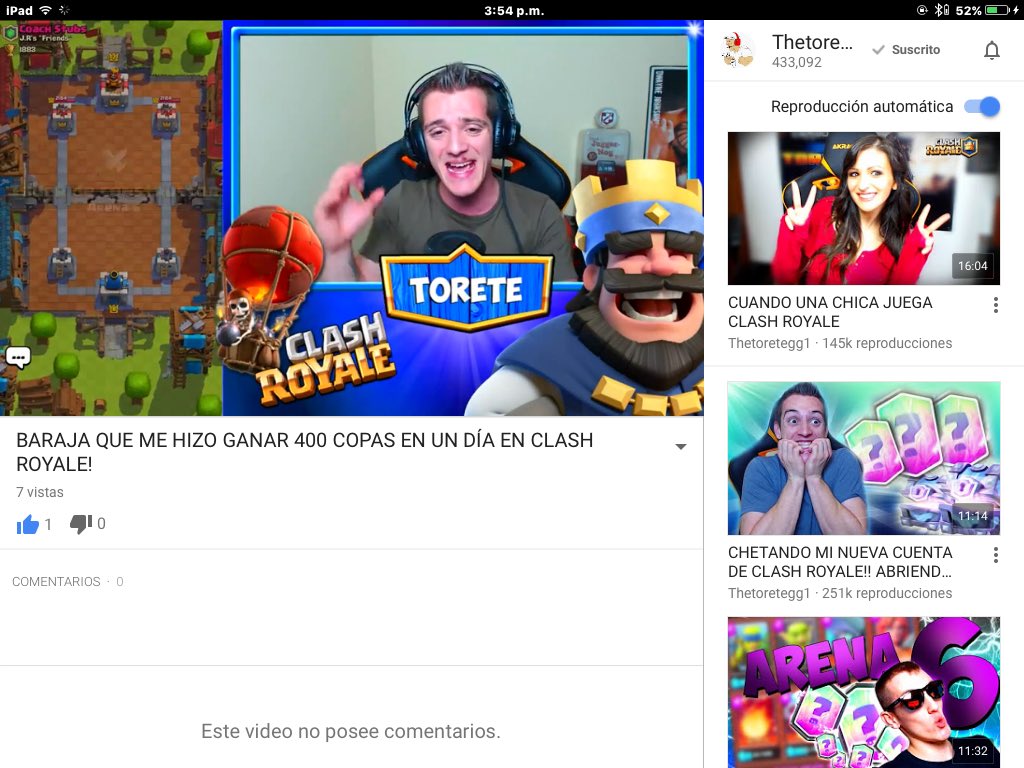The height and width of the screenshot is (768, 1024).
Task: Tap the notification bell icon
Action: click(x=991, y=50)
